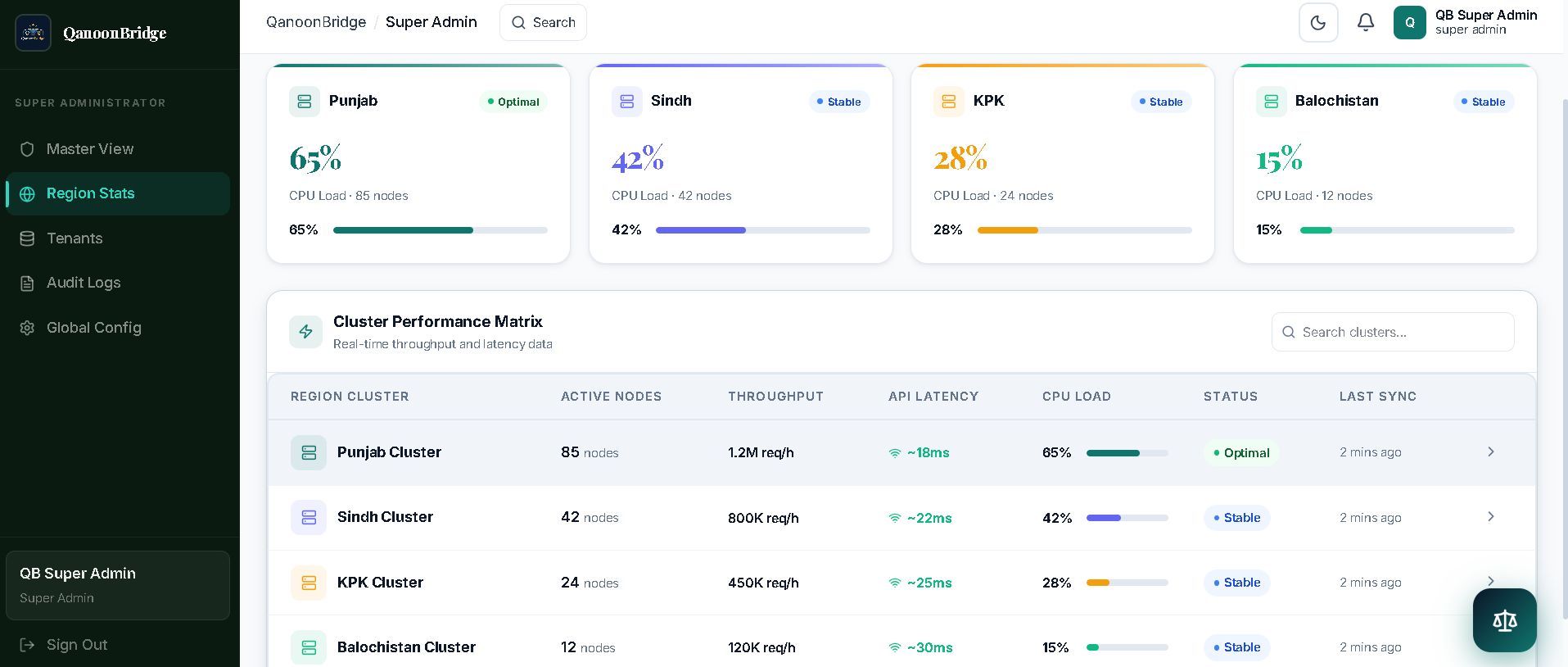Click QanoonBridge breadcrumb link
Screen dimensions: 1568x667
[316, 22]
